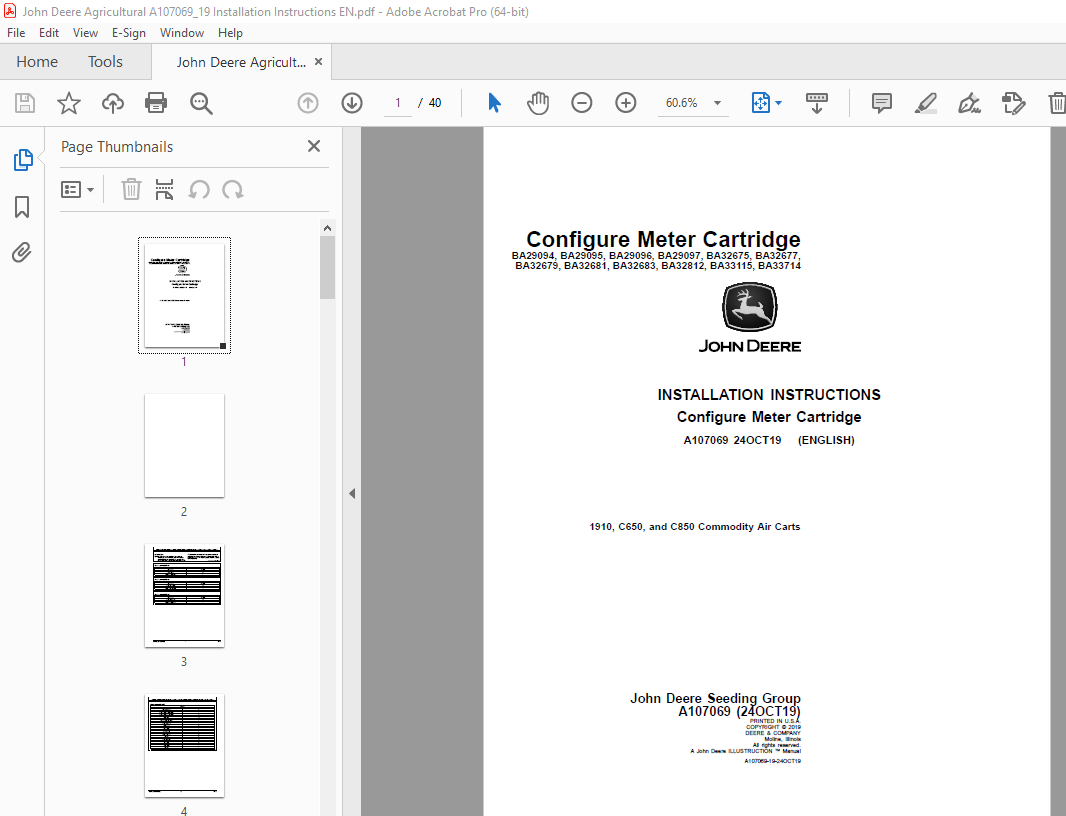
Task: Go to next page arrow
Action: pos(351,103)
